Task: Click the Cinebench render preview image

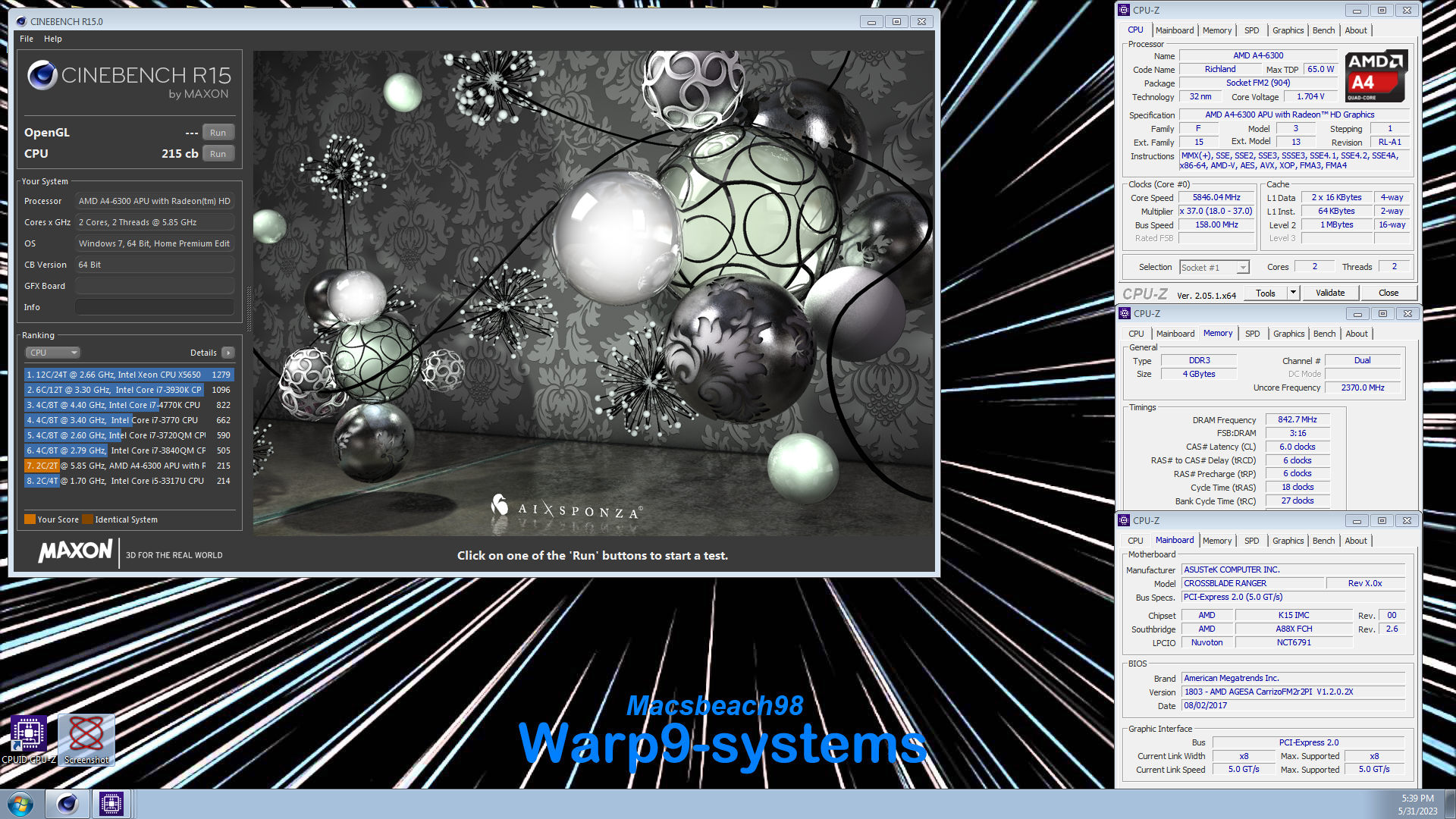Action: point(593,293)
